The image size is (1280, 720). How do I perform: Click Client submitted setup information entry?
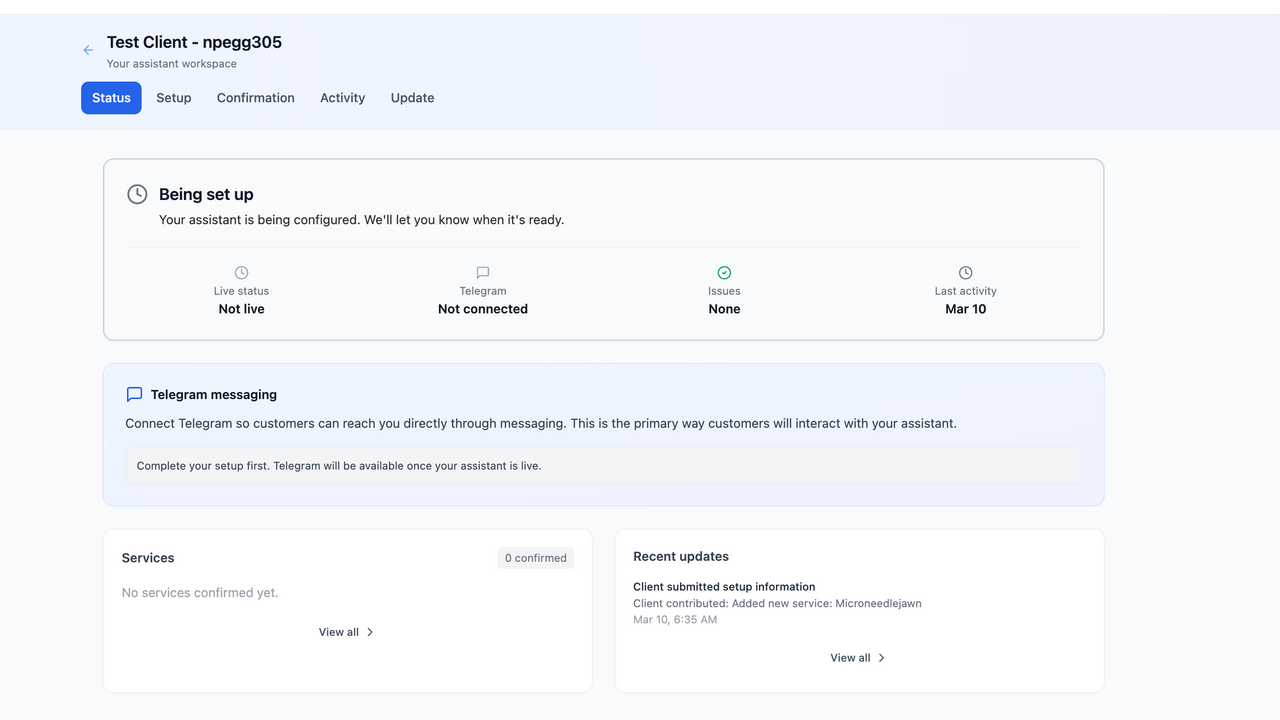(x=724, y=587)
